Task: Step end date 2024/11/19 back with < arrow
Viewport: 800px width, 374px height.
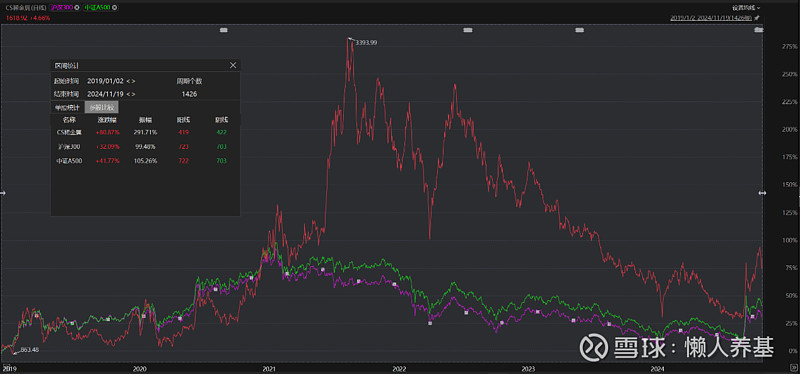Action: tap(128, 94)
